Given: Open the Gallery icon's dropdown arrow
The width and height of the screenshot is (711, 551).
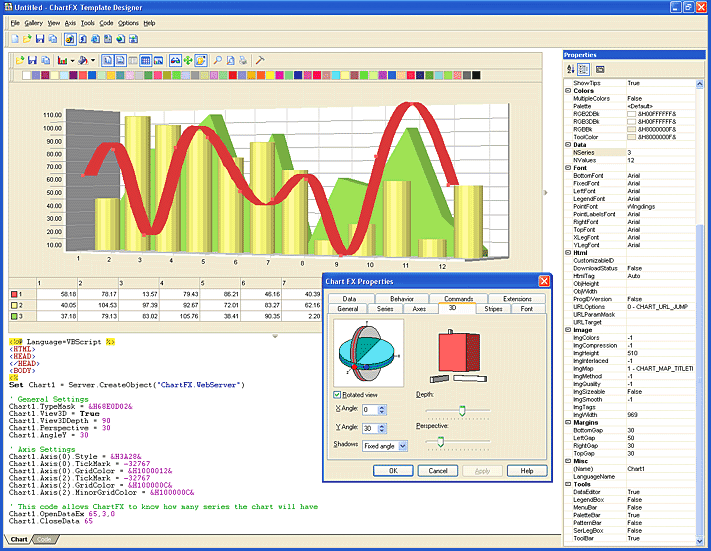Looking at the screenshot, I should pos(72,60).
